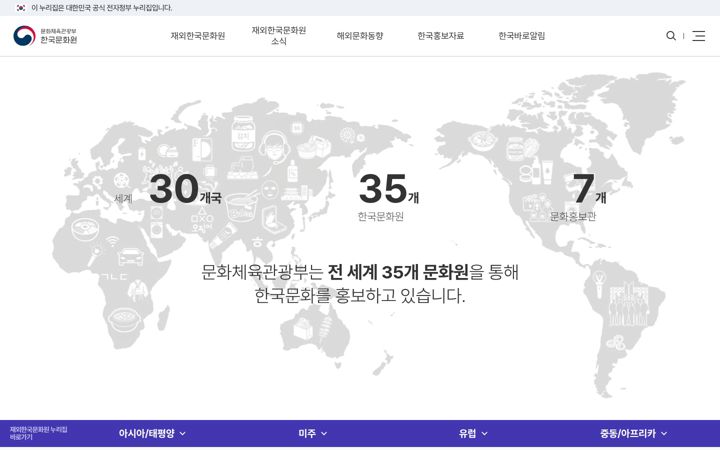Expand 아시아/태평양 region dropdown

click(x=152, y=433)
